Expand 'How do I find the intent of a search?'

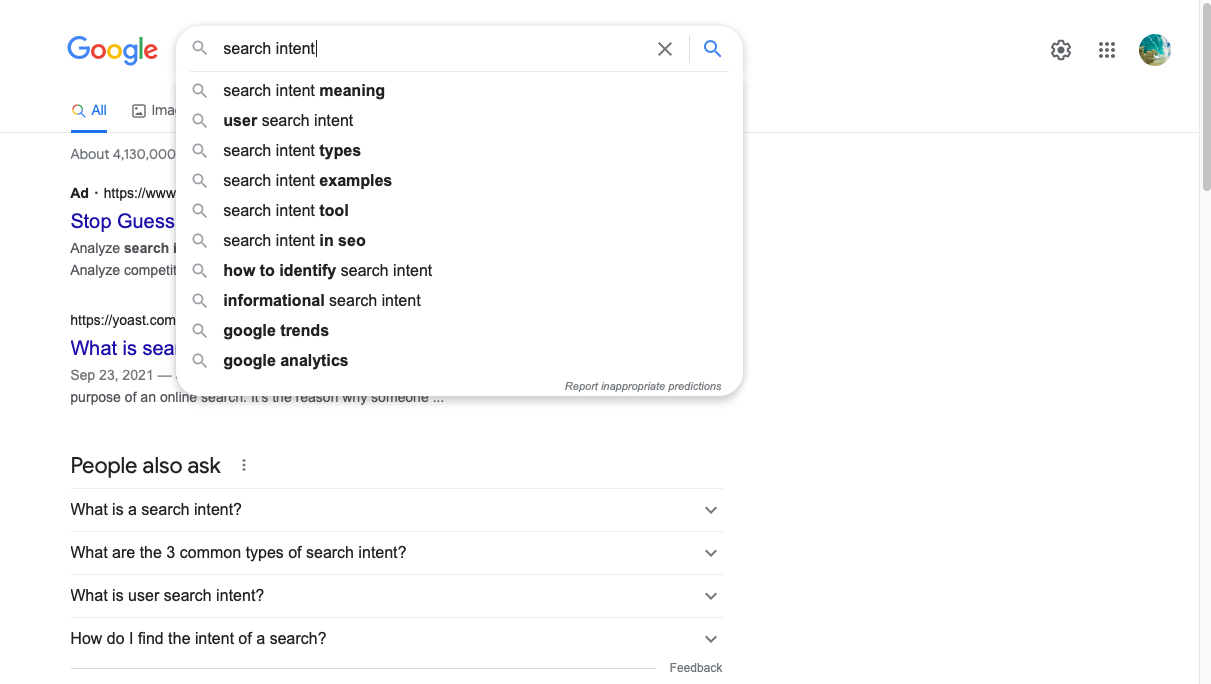(395, 638)
